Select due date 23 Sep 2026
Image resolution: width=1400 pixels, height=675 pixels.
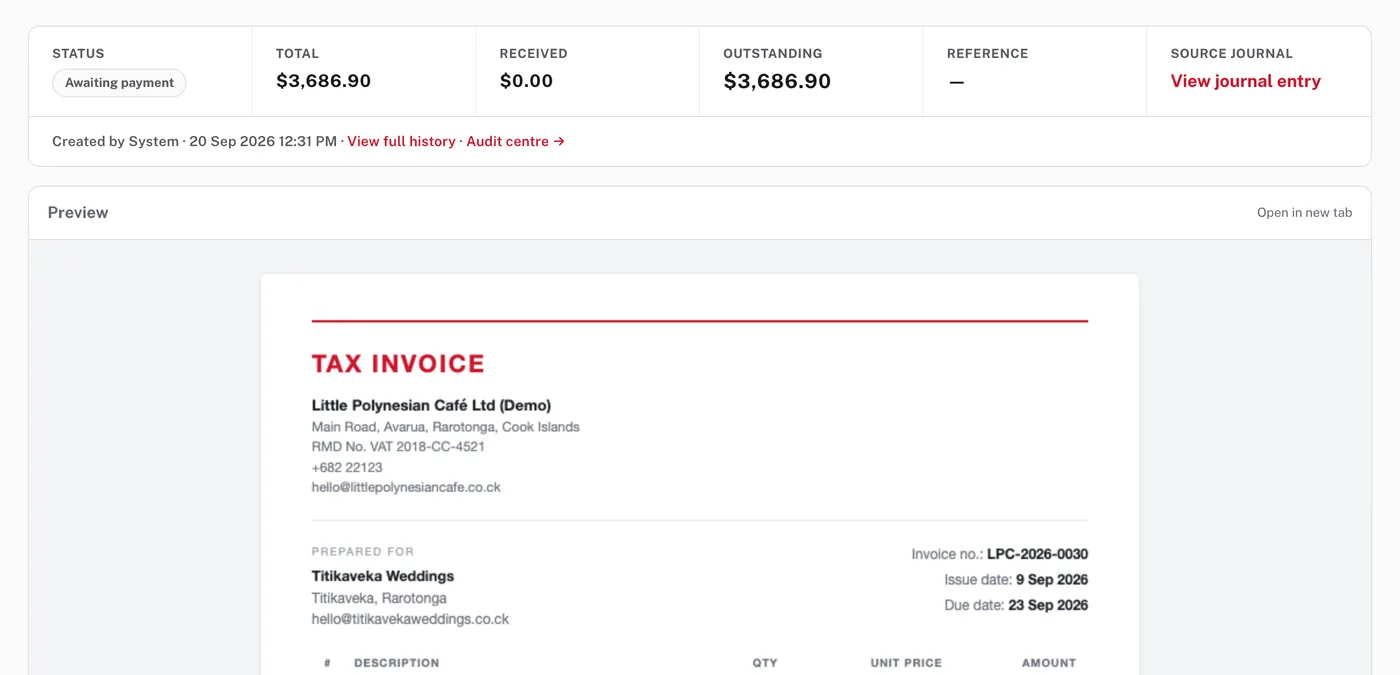(x=1048, y=605)
